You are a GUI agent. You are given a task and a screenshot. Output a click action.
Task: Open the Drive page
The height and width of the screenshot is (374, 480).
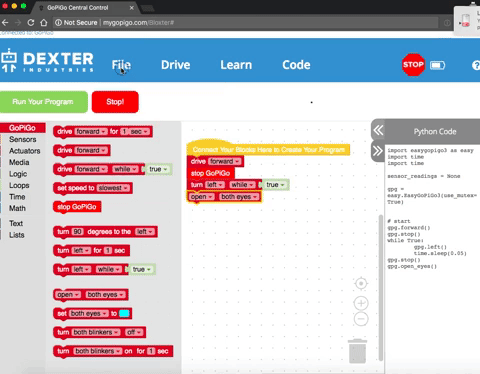click(176, 65)
